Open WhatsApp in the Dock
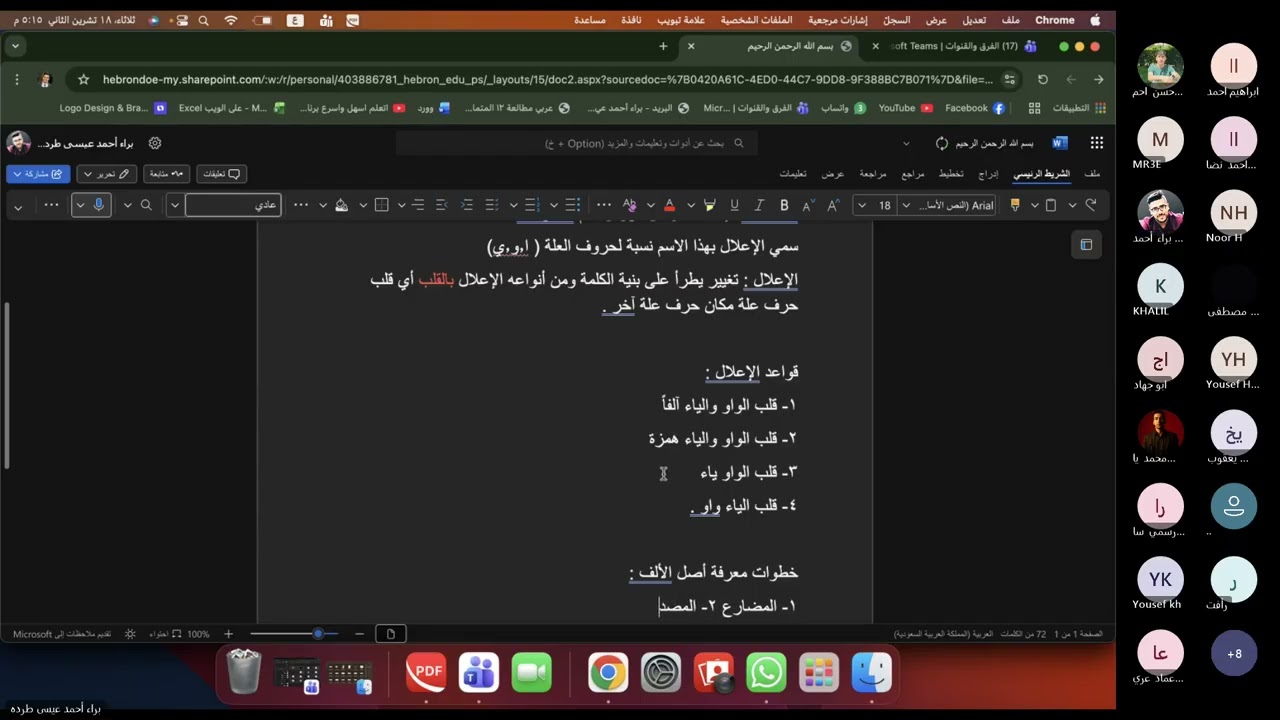This screenshot has width=1280, height=720. click(766, 673)
